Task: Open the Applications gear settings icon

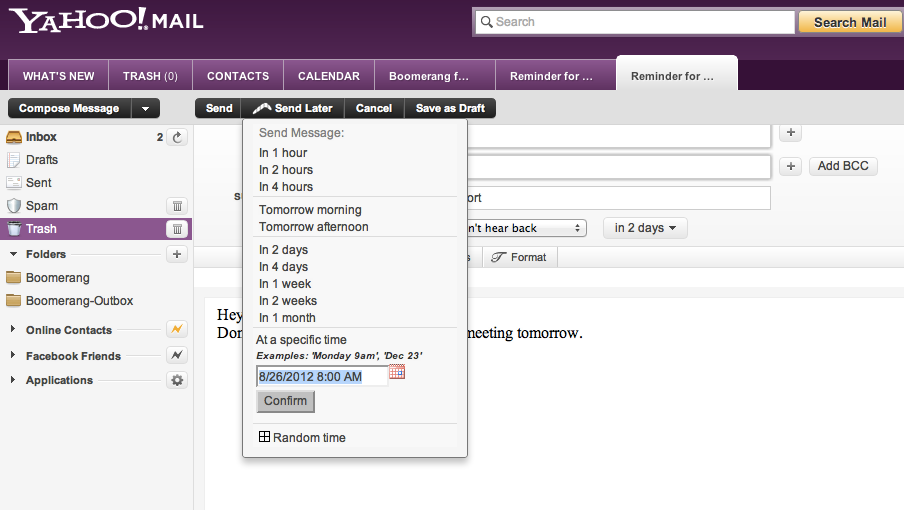Action: pyautogui.click(x=177, y=380)
